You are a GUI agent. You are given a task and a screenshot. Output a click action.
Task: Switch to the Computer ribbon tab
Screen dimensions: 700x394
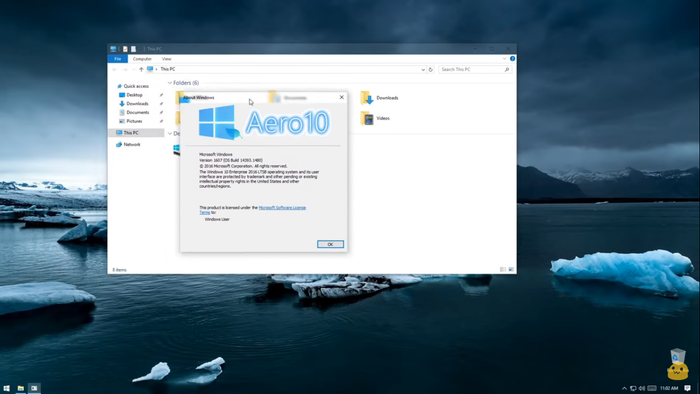[142, 59]
